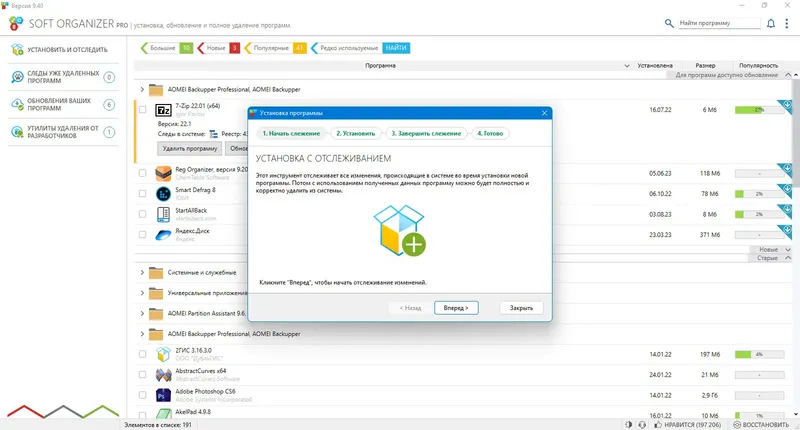800x430 pixels.
Task: Click the Soft Organizer logo icon
Action: (x=16, y=23)
